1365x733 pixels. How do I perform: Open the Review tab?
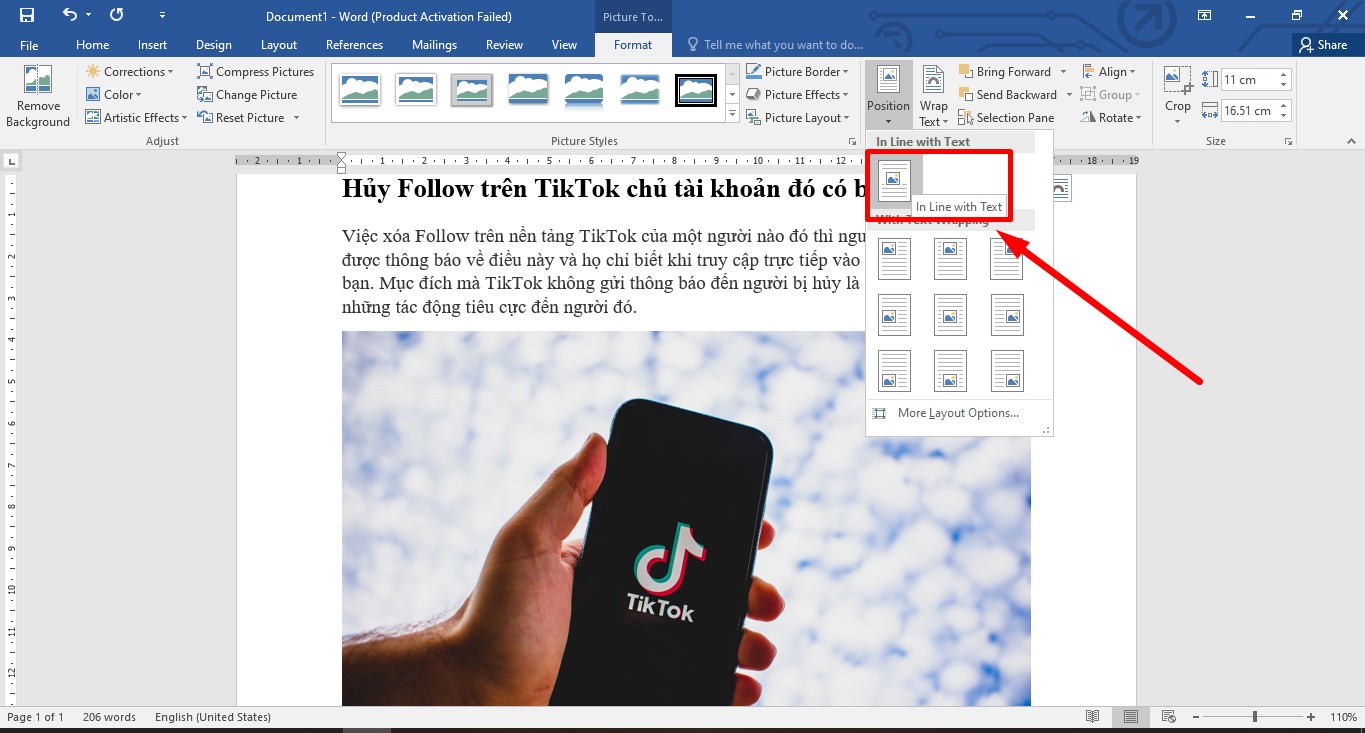(504, 45)
